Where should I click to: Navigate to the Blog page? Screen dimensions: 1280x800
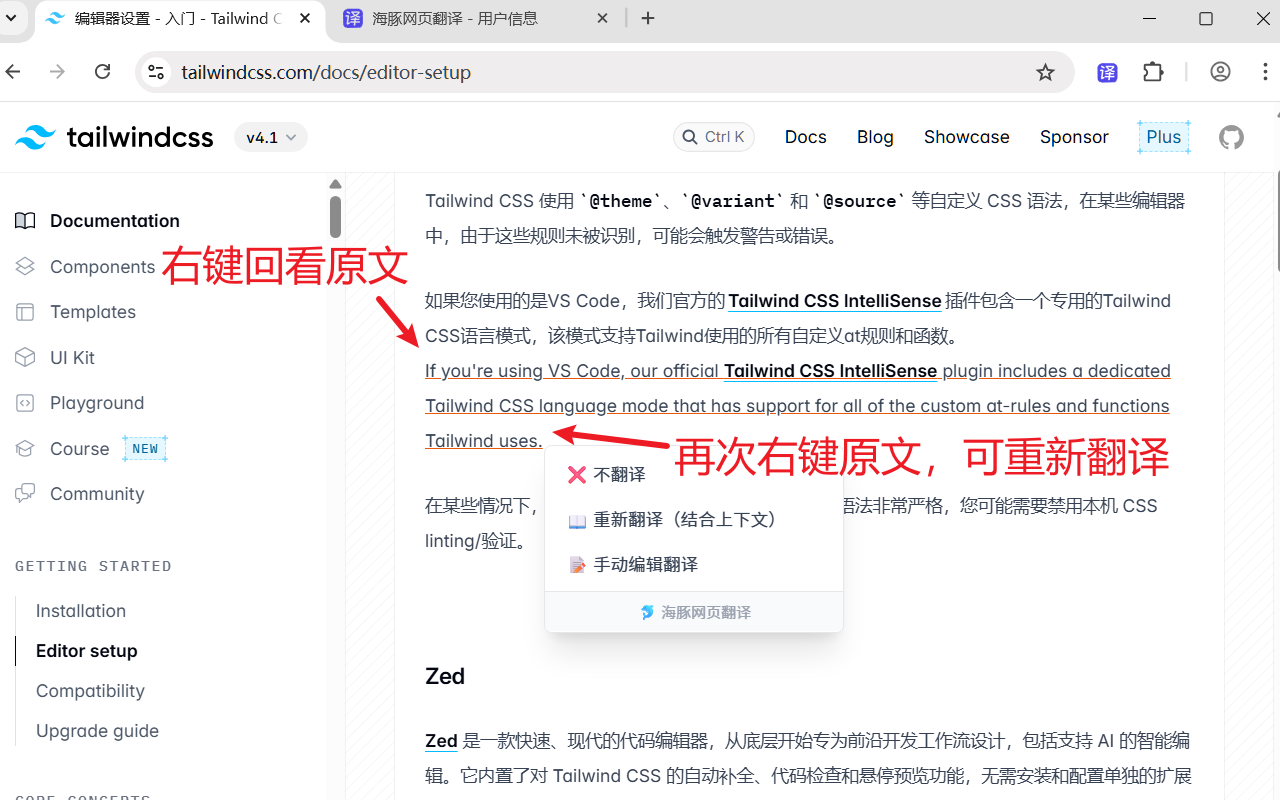[875, 137]
